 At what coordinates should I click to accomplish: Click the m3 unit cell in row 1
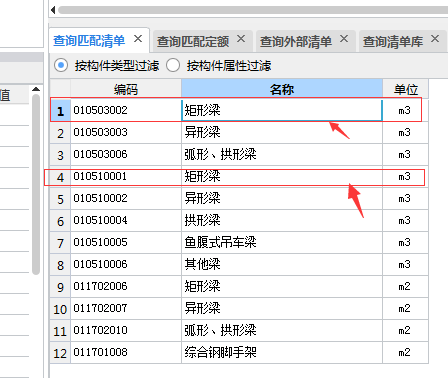point(405,110)
